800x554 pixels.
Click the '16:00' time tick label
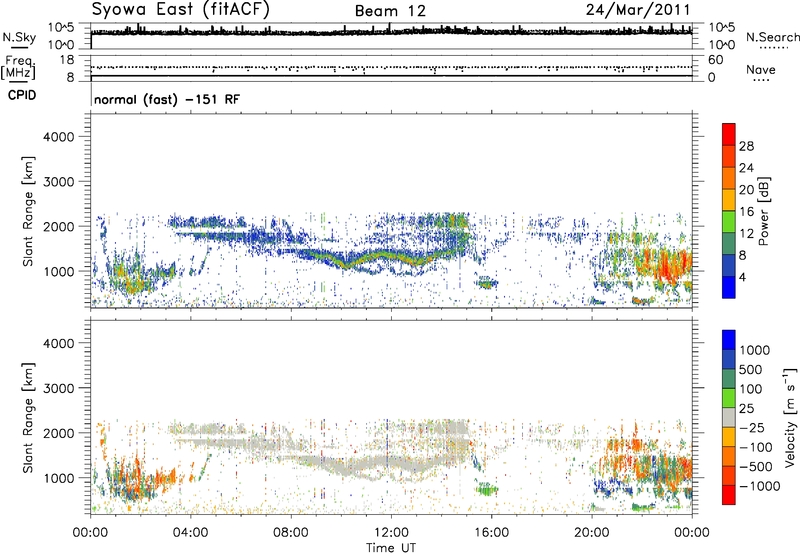(x=491, y=533)
